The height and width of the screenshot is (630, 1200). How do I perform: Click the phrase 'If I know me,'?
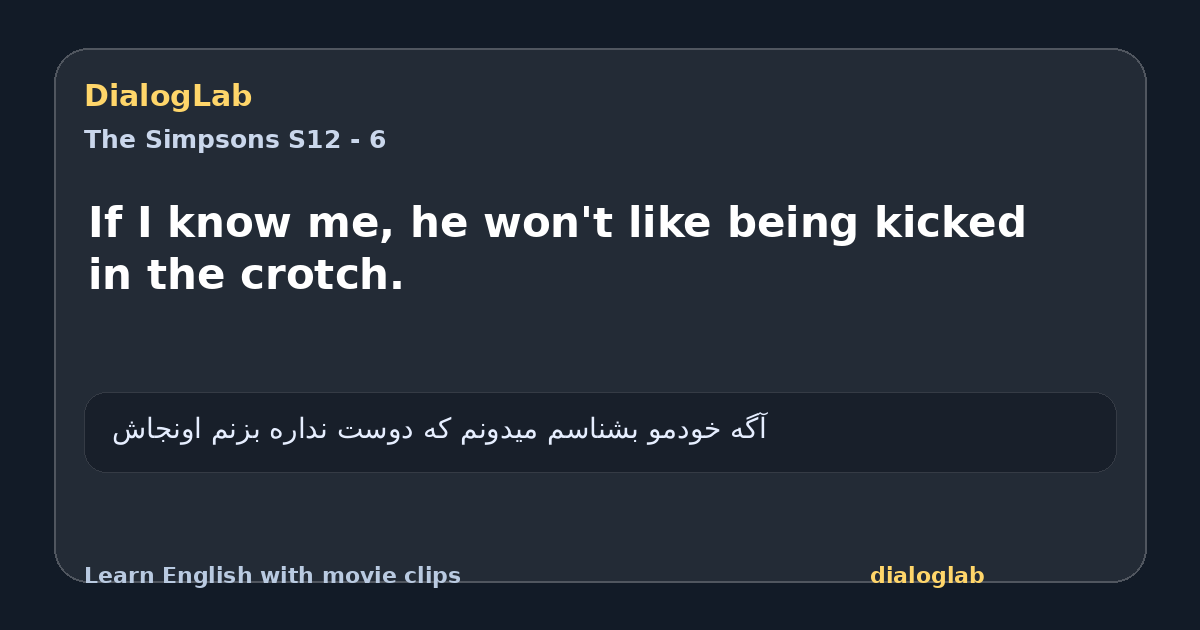coord(240,224)
